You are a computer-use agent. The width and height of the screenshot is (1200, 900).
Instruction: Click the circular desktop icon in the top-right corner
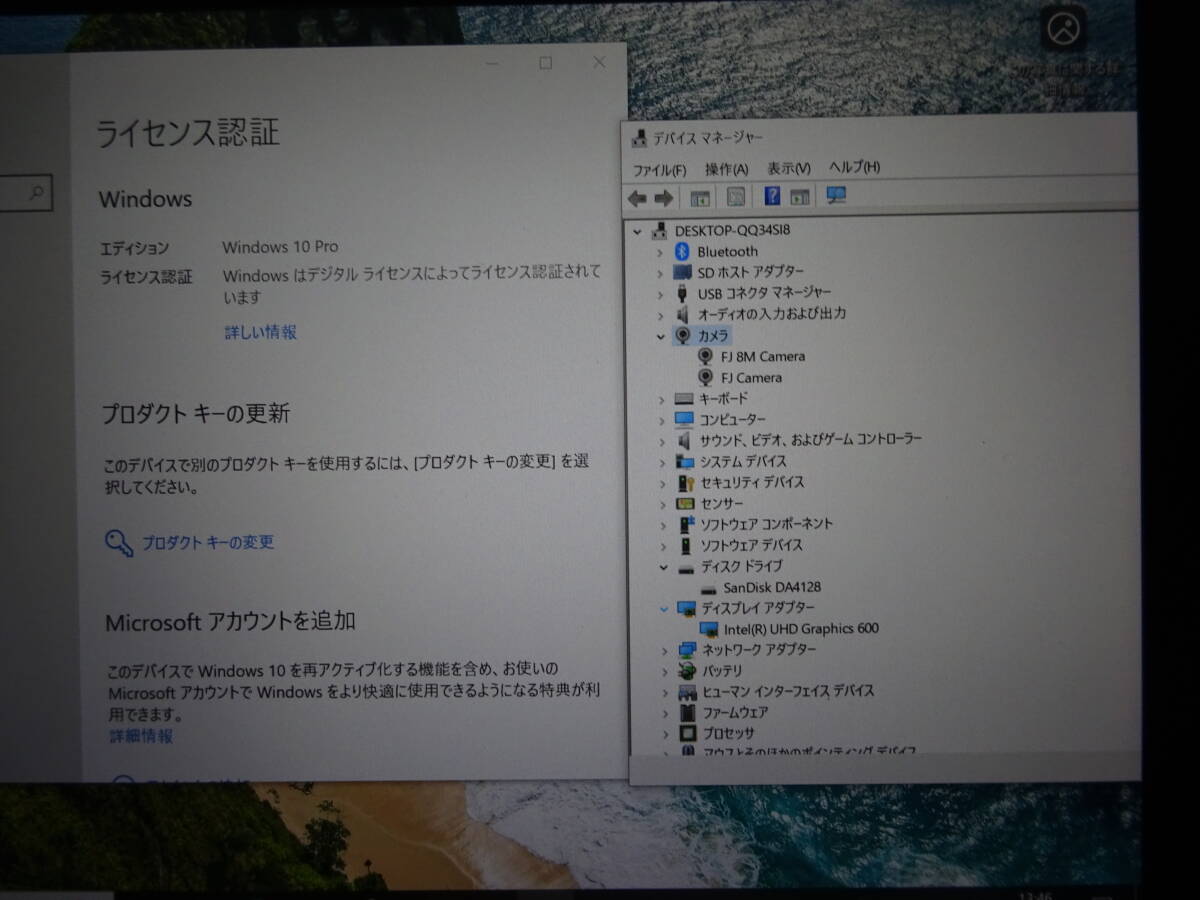click(1063, 29)
